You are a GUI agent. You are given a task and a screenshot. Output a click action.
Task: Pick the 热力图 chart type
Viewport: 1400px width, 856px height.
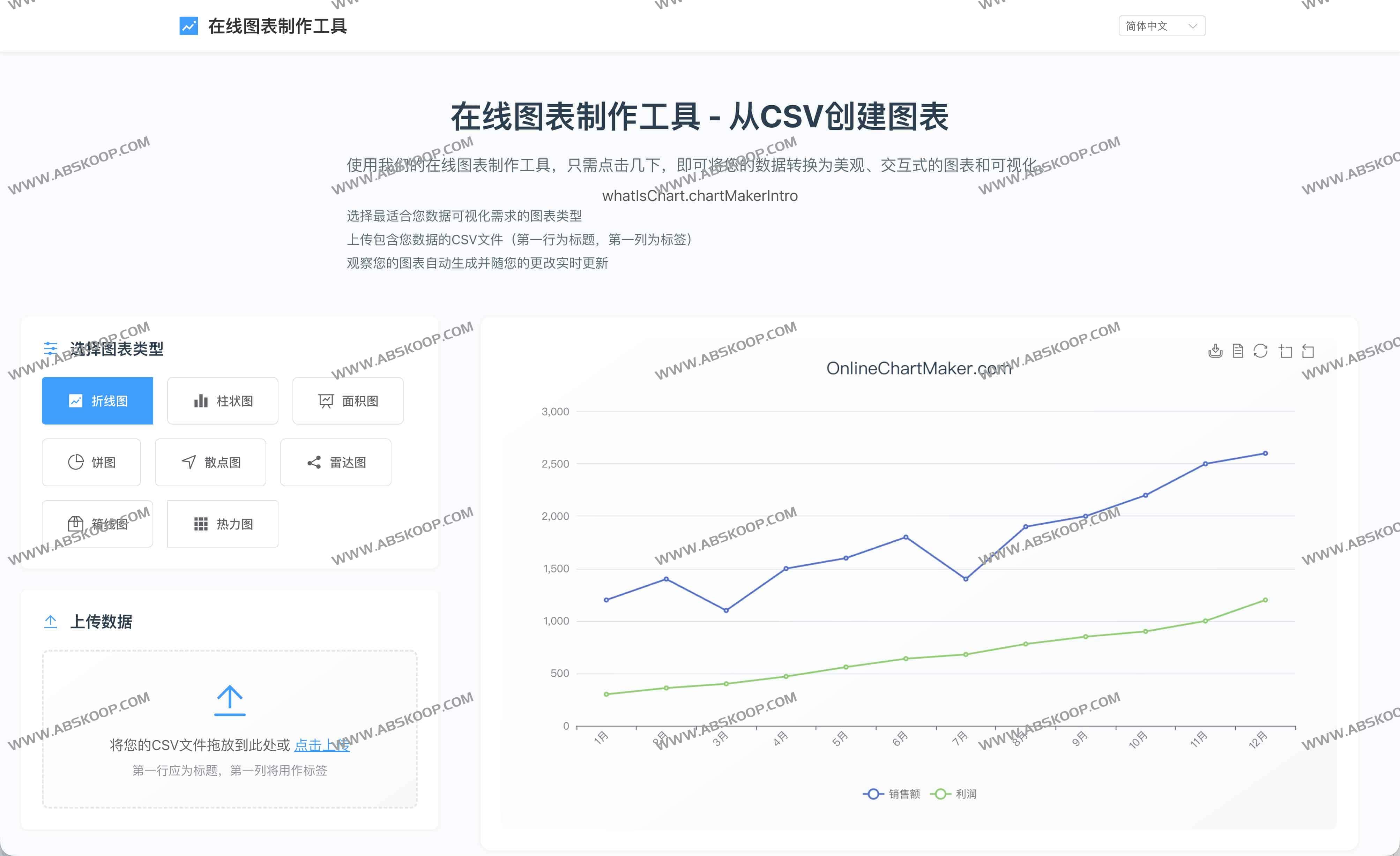point(223,524)
